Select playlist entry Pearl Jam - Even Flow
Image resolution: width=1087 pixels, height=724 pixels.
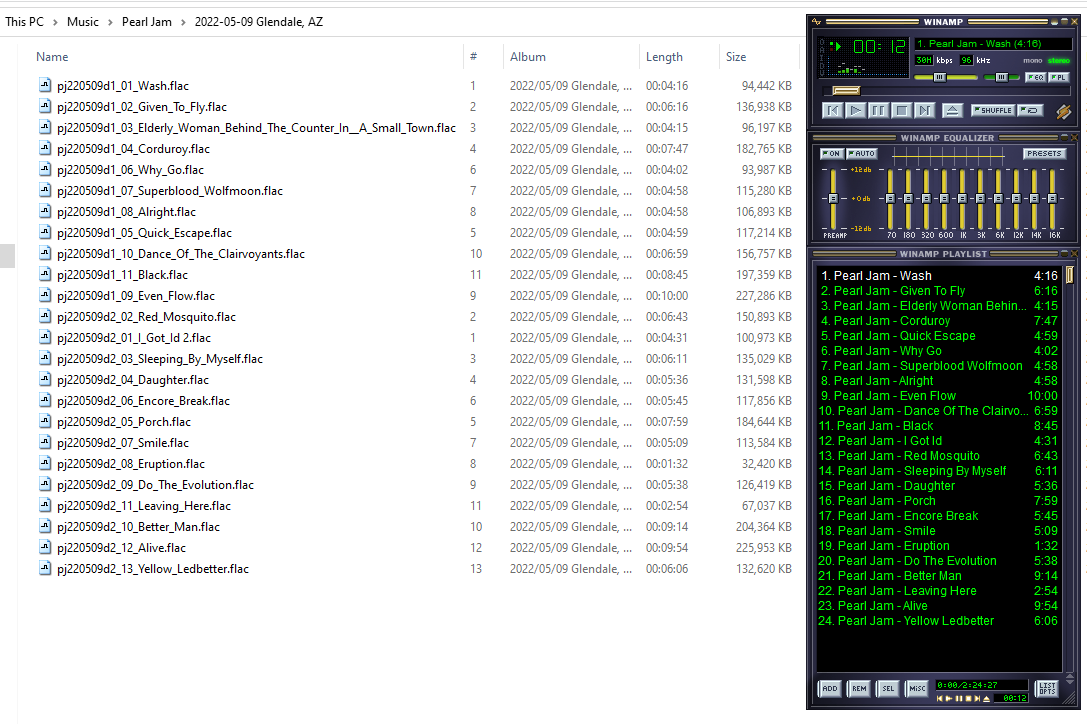tap(939, 395)
